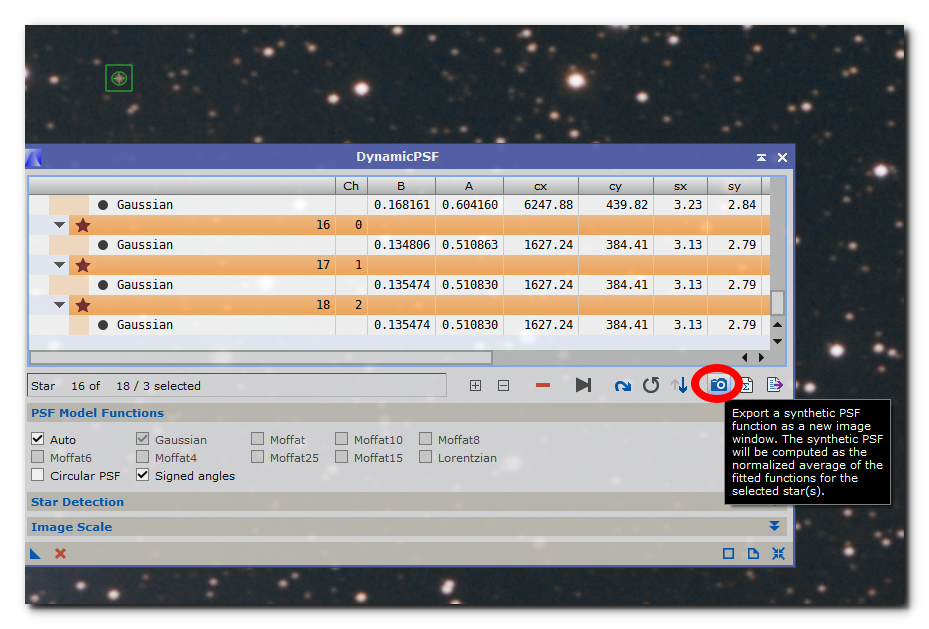
Task: Click the Reset crossed arrows icon
Action: 779,554
